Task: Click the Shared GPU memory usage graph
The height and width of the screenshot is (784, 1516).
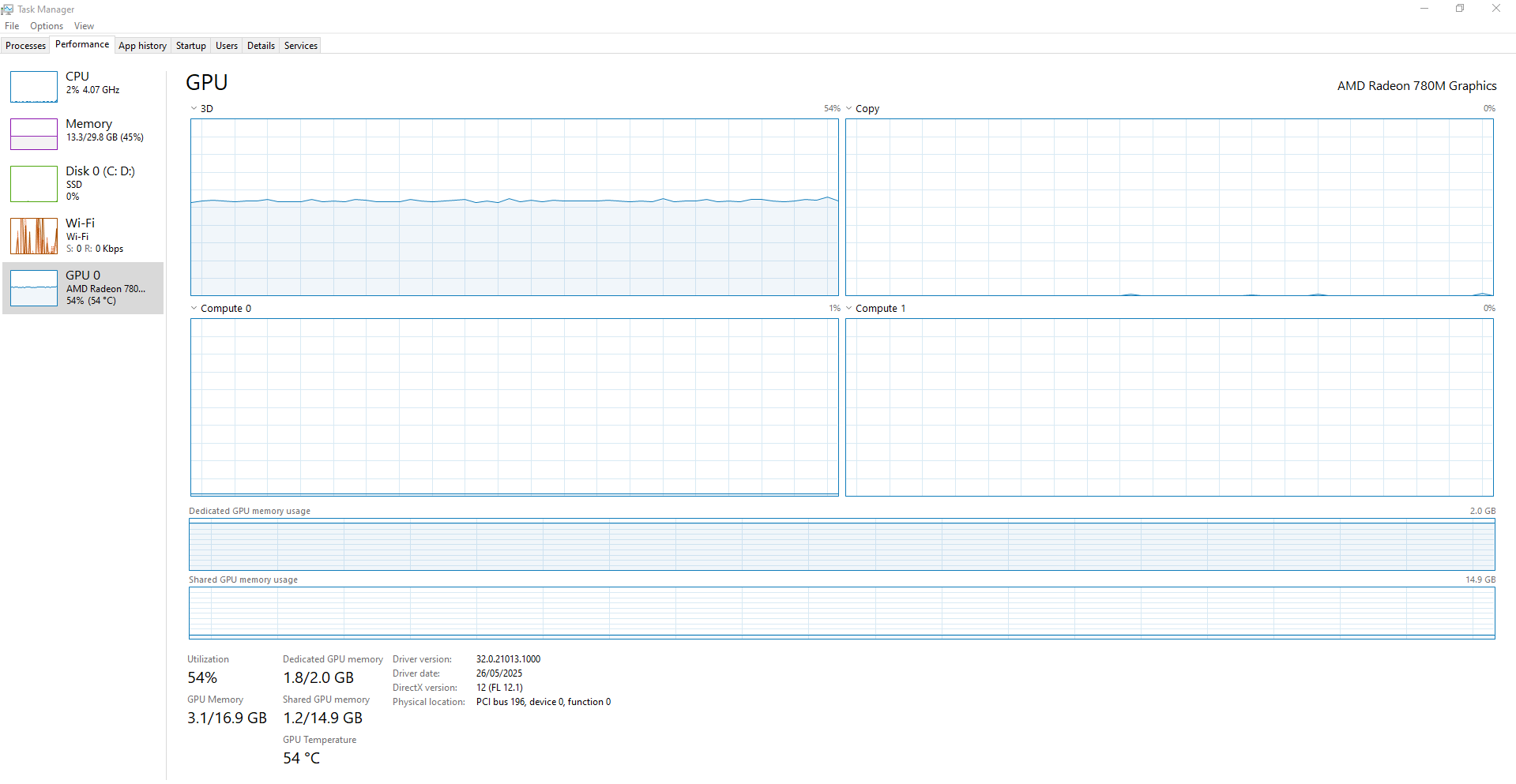Action: click(x=842, y=613)
